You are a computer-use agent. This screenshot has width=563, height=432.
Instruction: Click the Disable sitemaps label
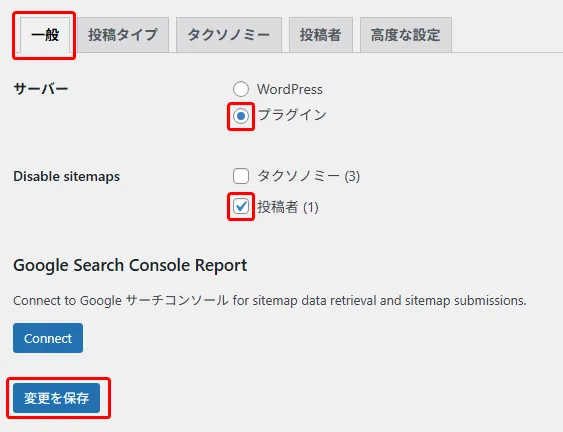66,176
